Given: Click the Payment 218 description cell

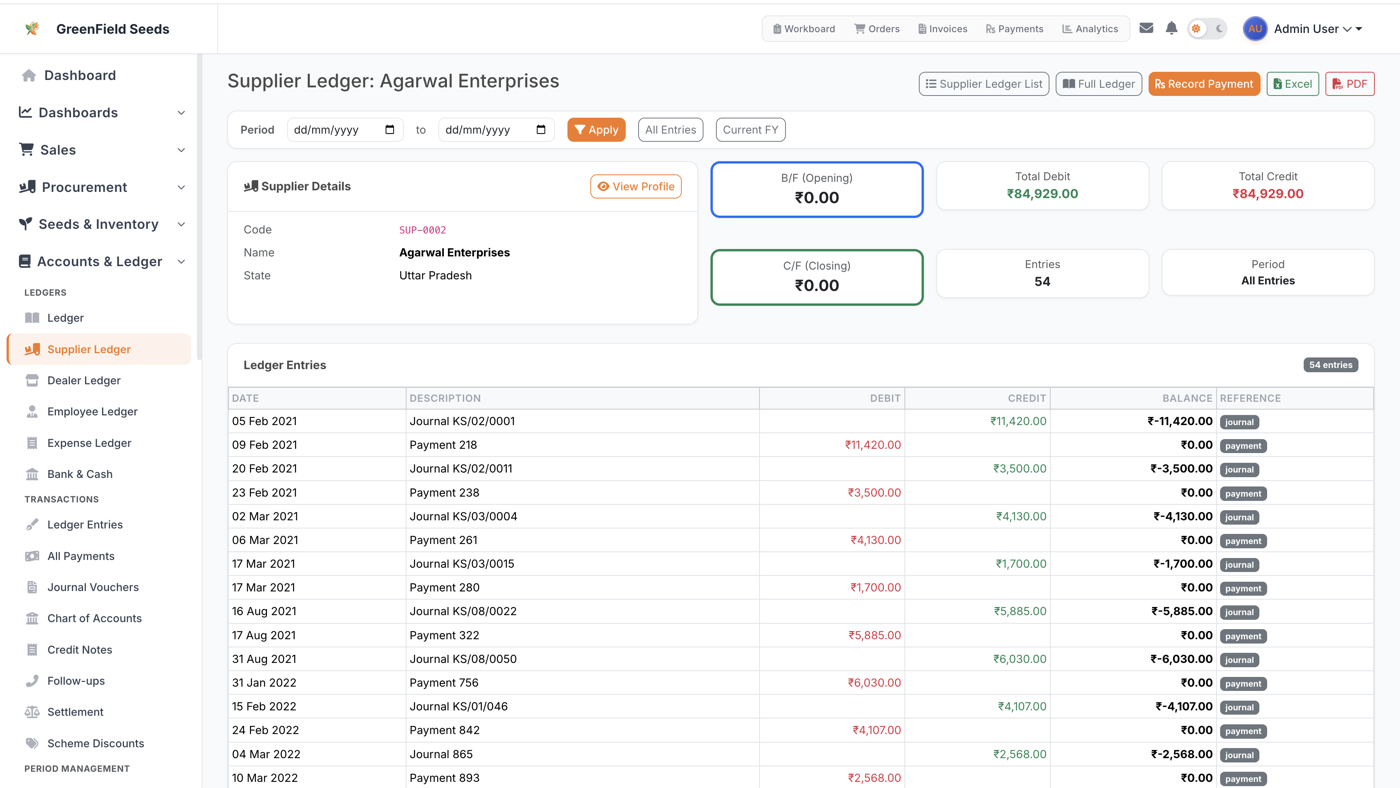Looking at the screenshot, I should click(x=582, y=445).
